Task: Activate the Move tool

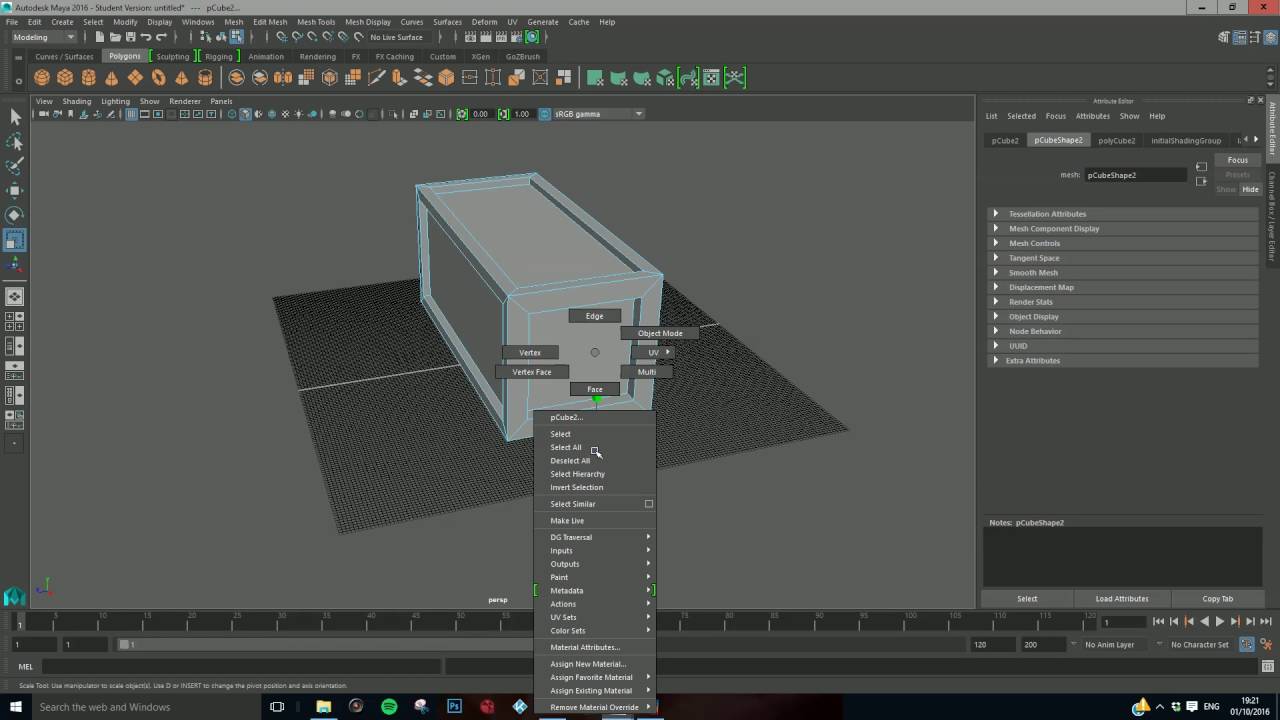Action: click(x=15, y=190)
